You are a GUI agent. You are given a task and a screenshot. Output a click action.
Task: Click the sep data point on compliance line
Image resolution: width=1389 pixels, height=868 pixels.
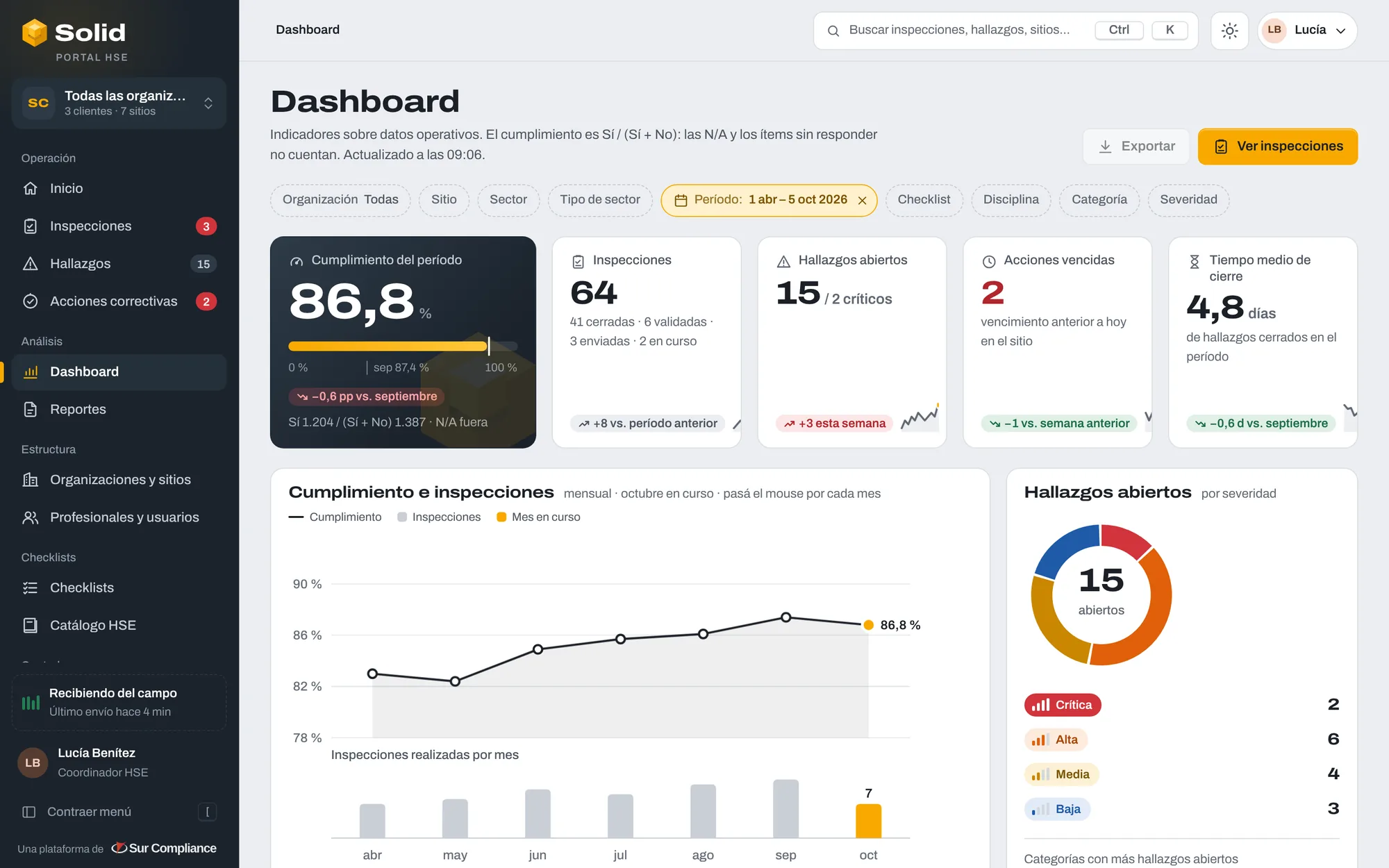pyautogui.click(x=785, y=617)
